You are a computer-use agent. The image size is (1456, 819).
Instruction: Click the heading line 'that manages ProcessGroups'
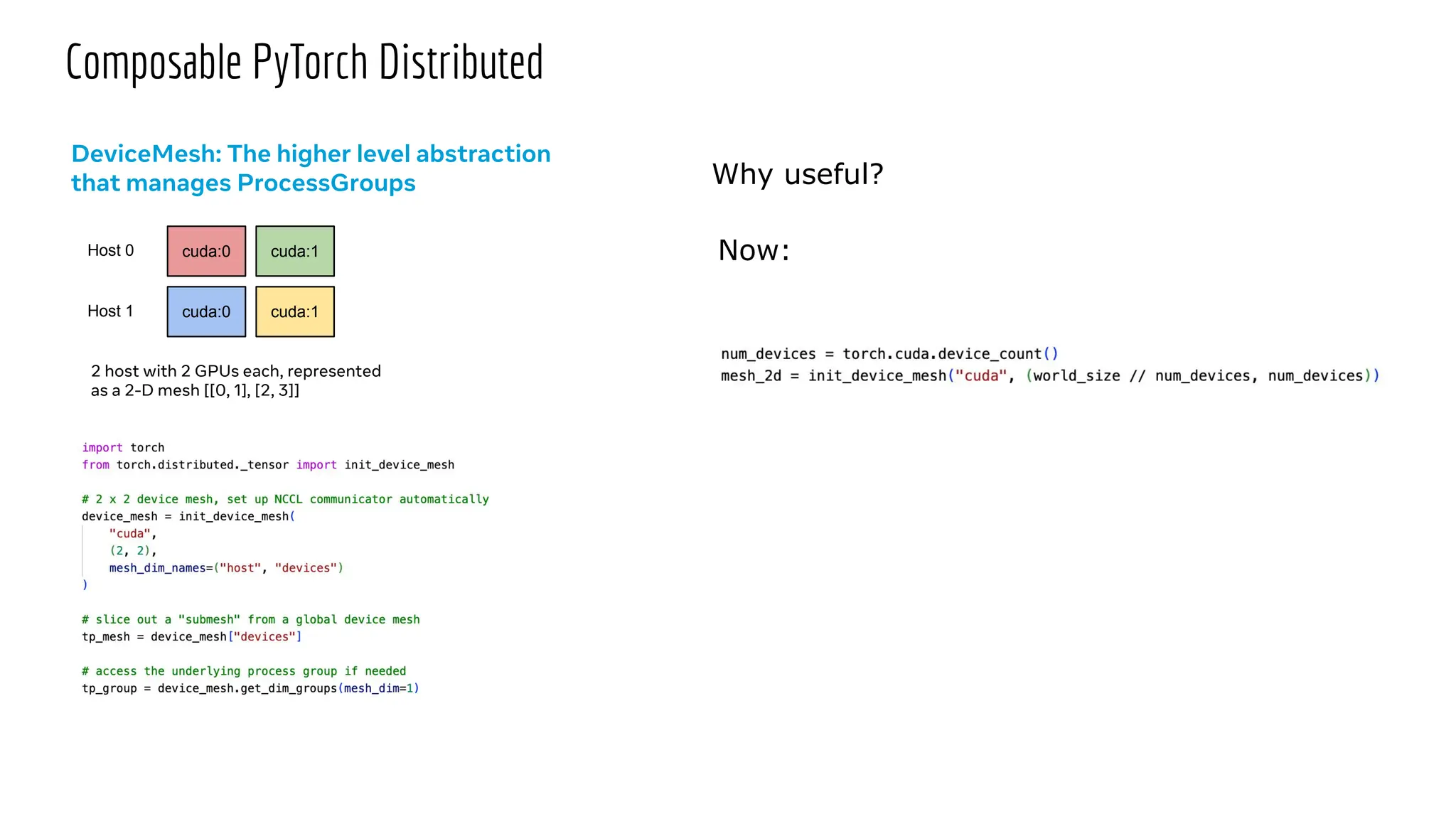(x=243, y=183)
